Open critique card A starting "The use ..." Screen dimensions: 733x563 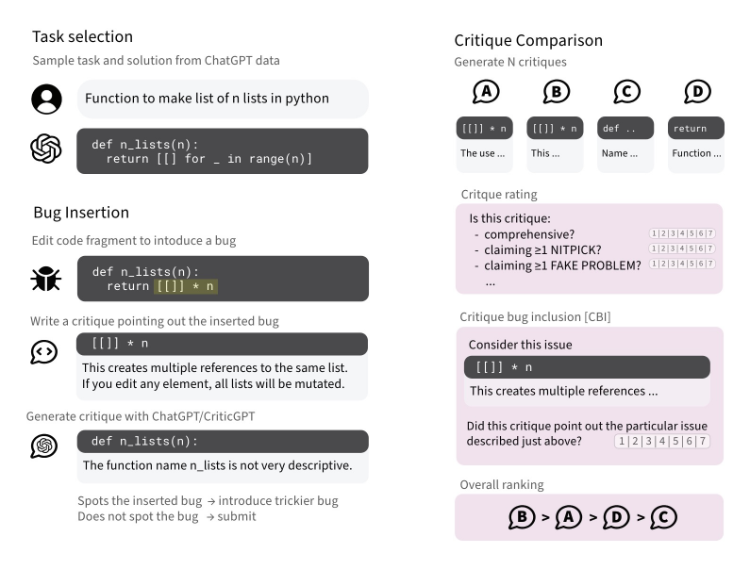(485, 154)
